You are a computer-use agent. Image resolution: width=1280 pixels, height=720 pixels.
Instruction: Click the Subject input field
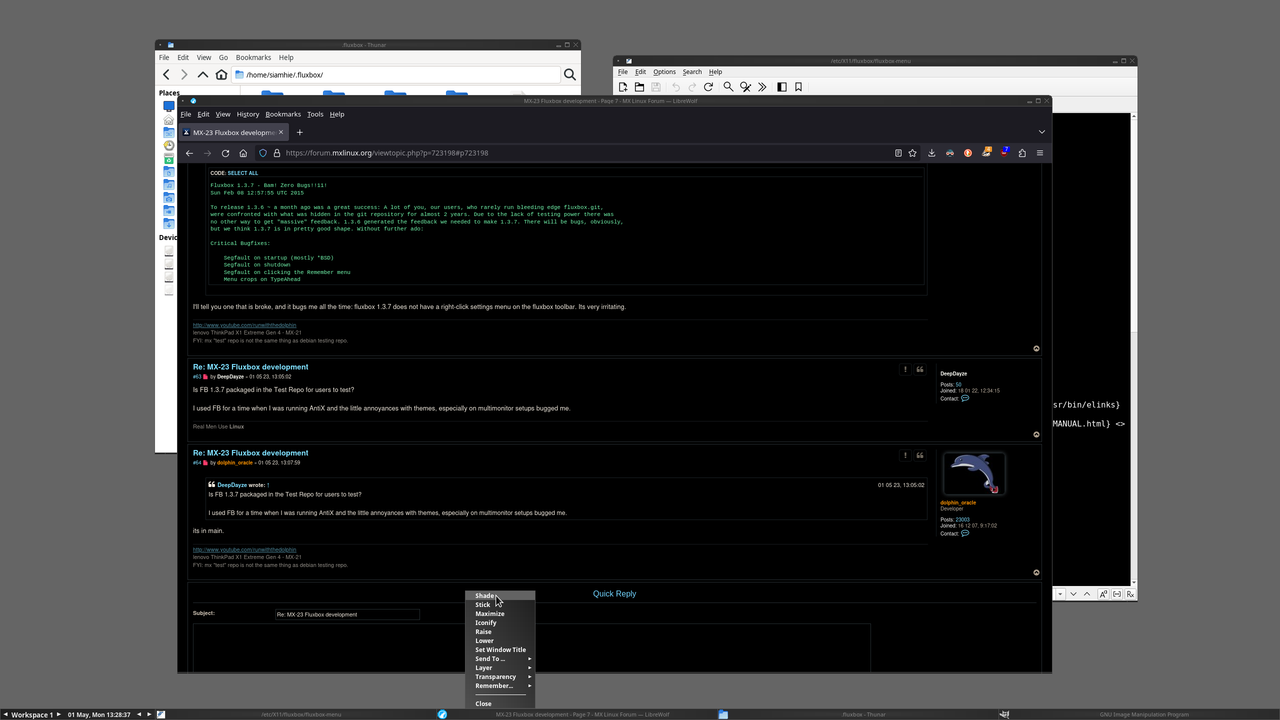click(348, 614)
